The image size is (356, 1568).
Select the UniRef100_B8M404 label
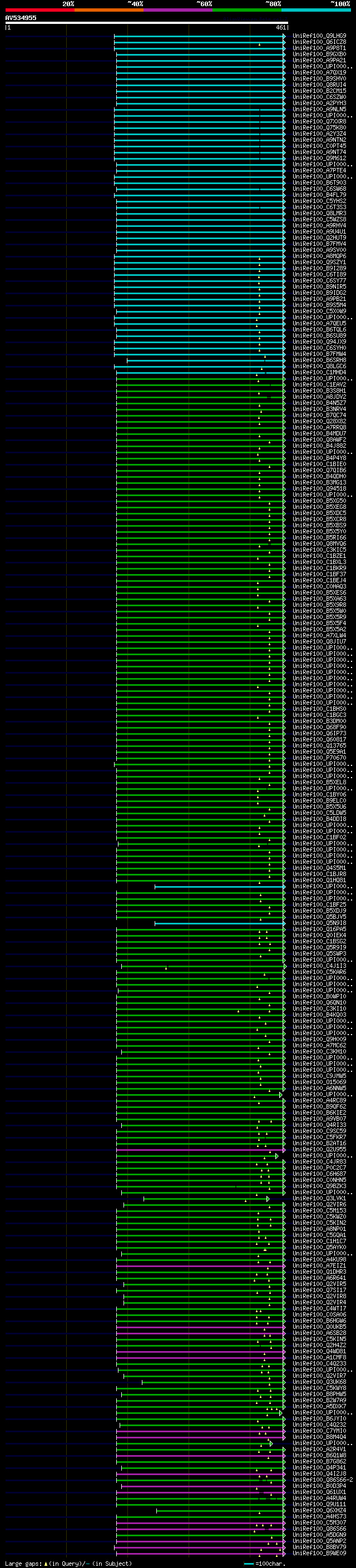[319, 1437]
